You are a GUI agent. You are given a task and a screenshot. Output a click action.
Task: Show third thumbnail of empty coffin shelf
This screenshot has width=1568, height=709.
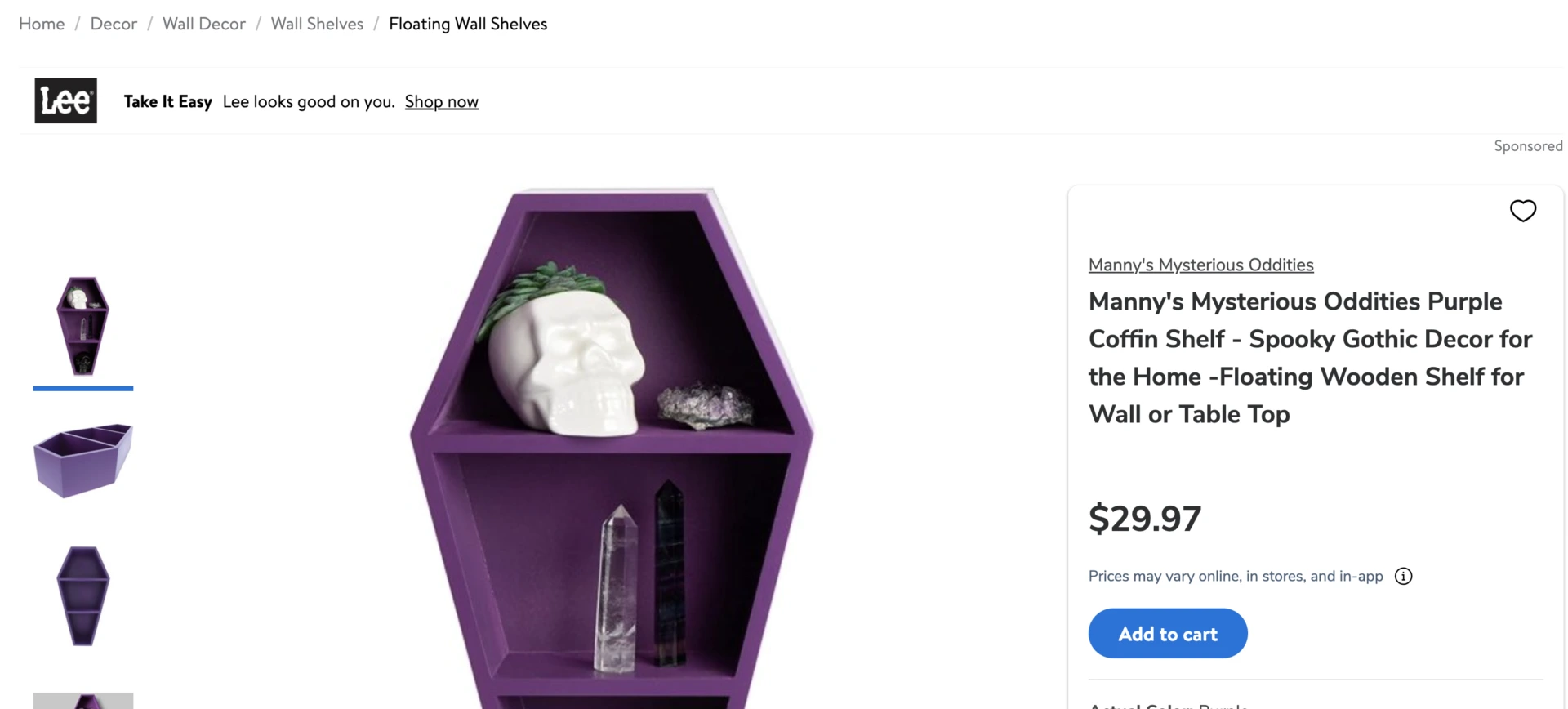tap(82, 595)
